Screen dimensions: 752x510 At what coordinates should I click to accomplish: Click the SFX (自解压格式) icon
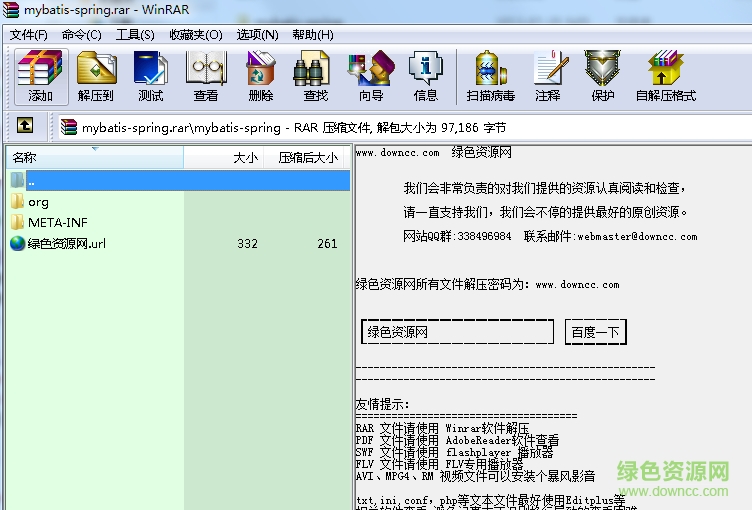click(666, 76)
